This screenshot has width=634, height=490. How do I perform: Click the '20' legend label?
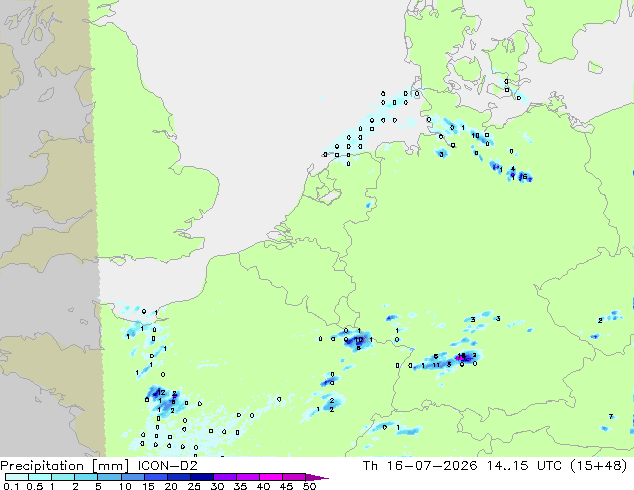(x=171, y=486)
